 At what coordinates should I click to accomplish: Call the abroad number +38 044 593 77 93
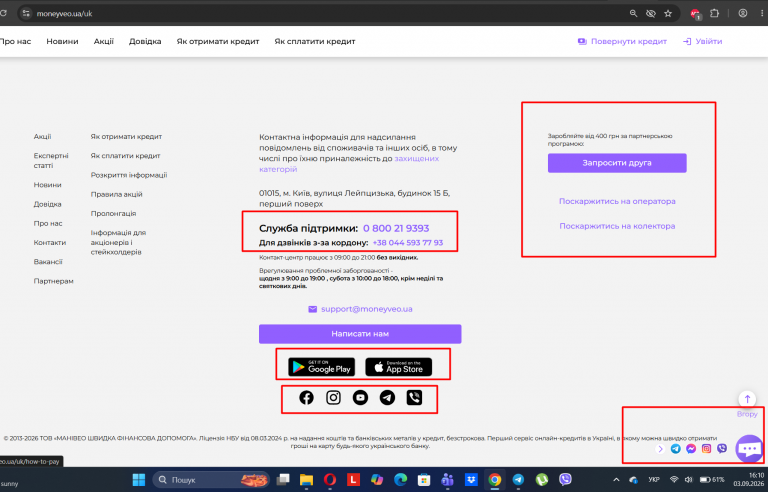(x=408, y=243)
